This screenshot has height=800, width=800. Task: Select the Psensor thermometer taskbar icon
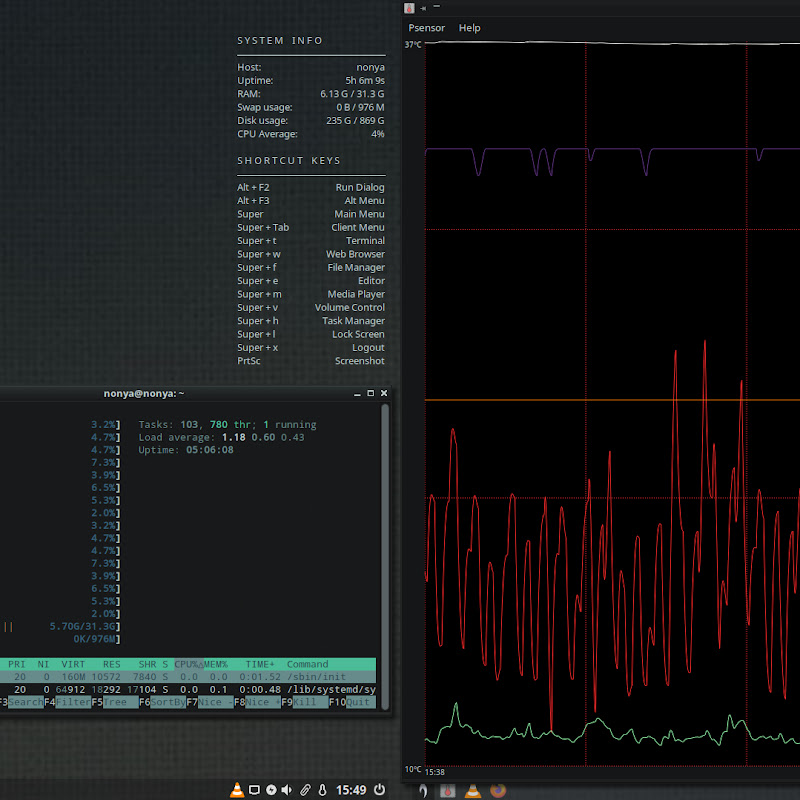(x=447, y=791)
